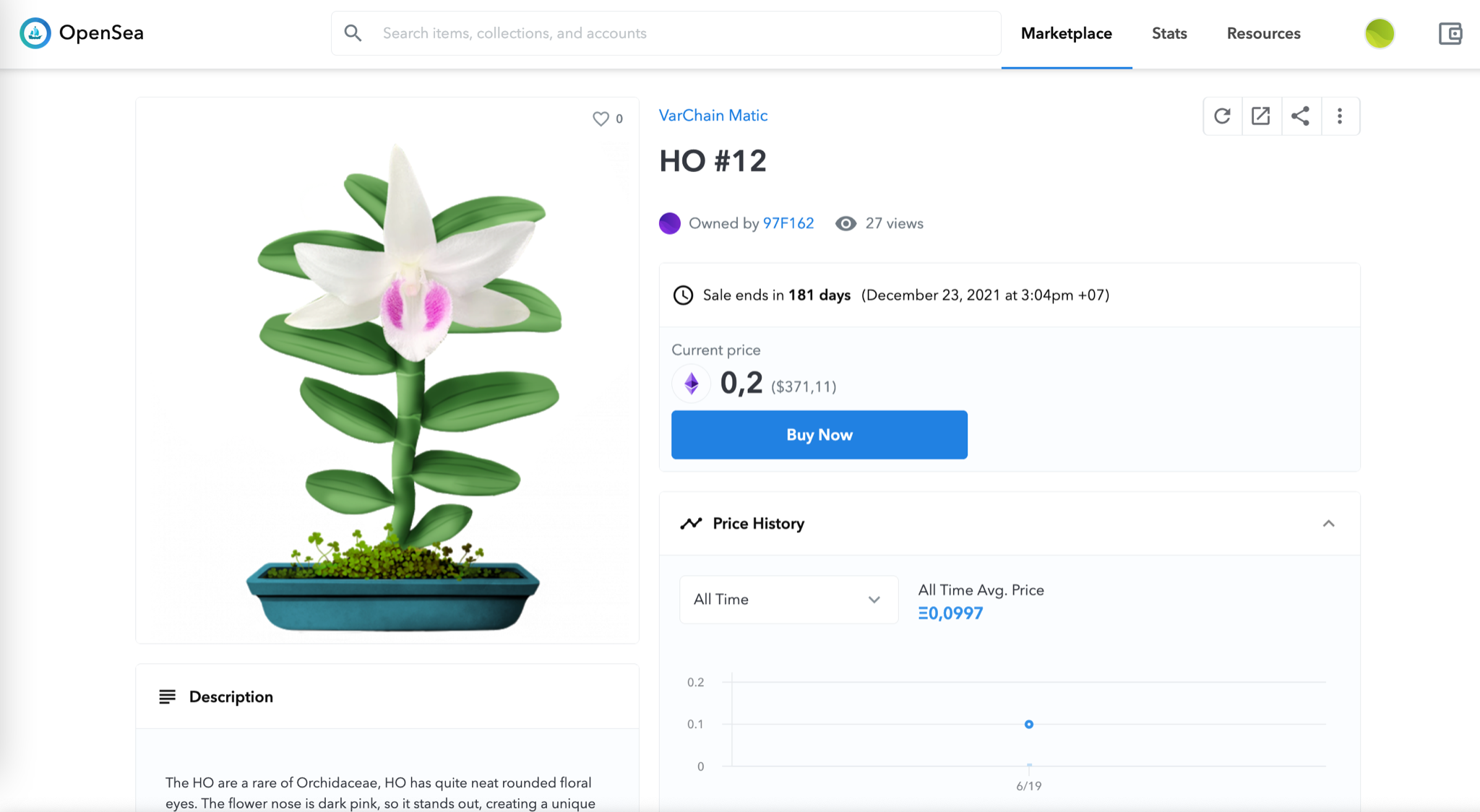Click the 6/19 price chart point
This screenshot has height=812, width=1480.
click(x=1028, y=724)
